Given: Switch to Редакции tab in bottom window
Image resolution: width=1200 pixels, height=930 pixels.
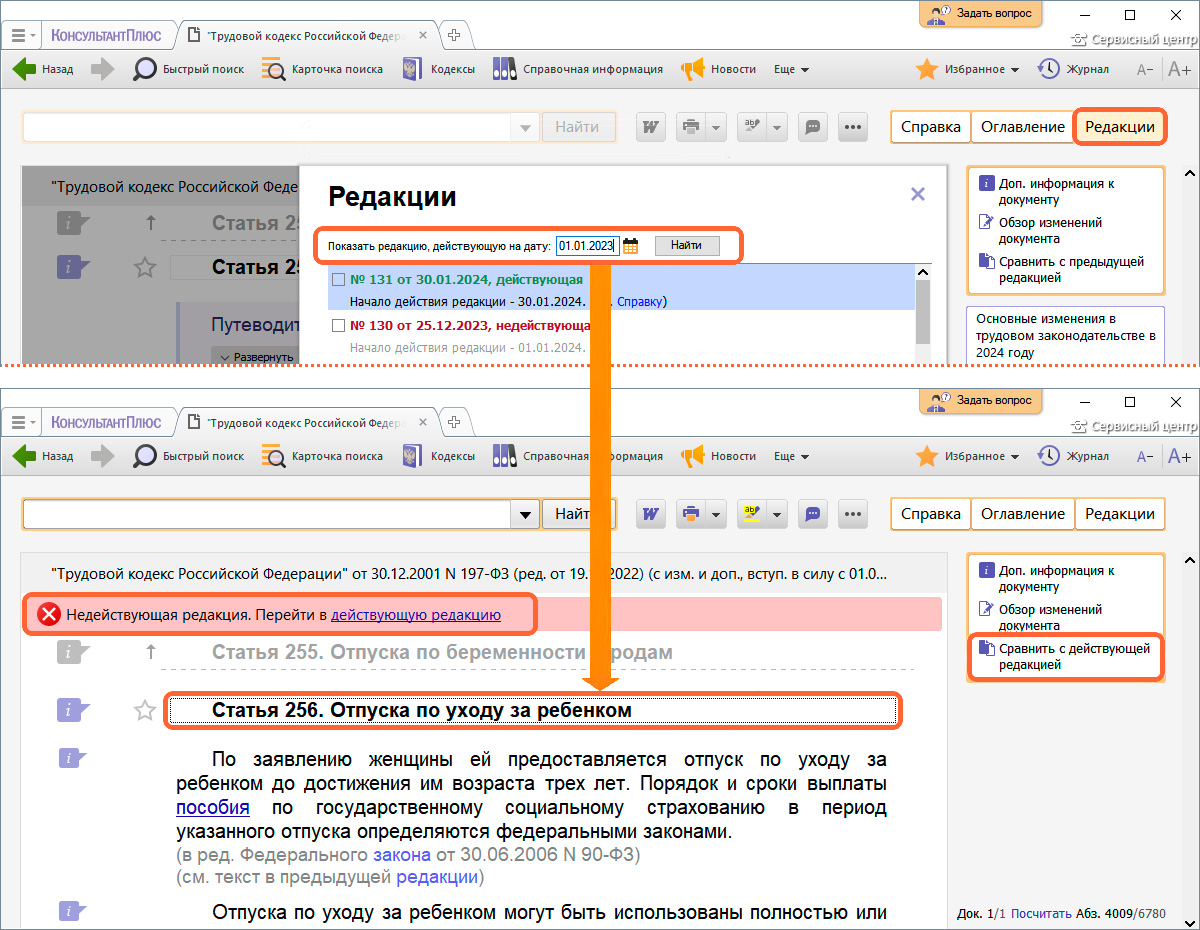Looking at the screenshot, I should pos(1120,514).
